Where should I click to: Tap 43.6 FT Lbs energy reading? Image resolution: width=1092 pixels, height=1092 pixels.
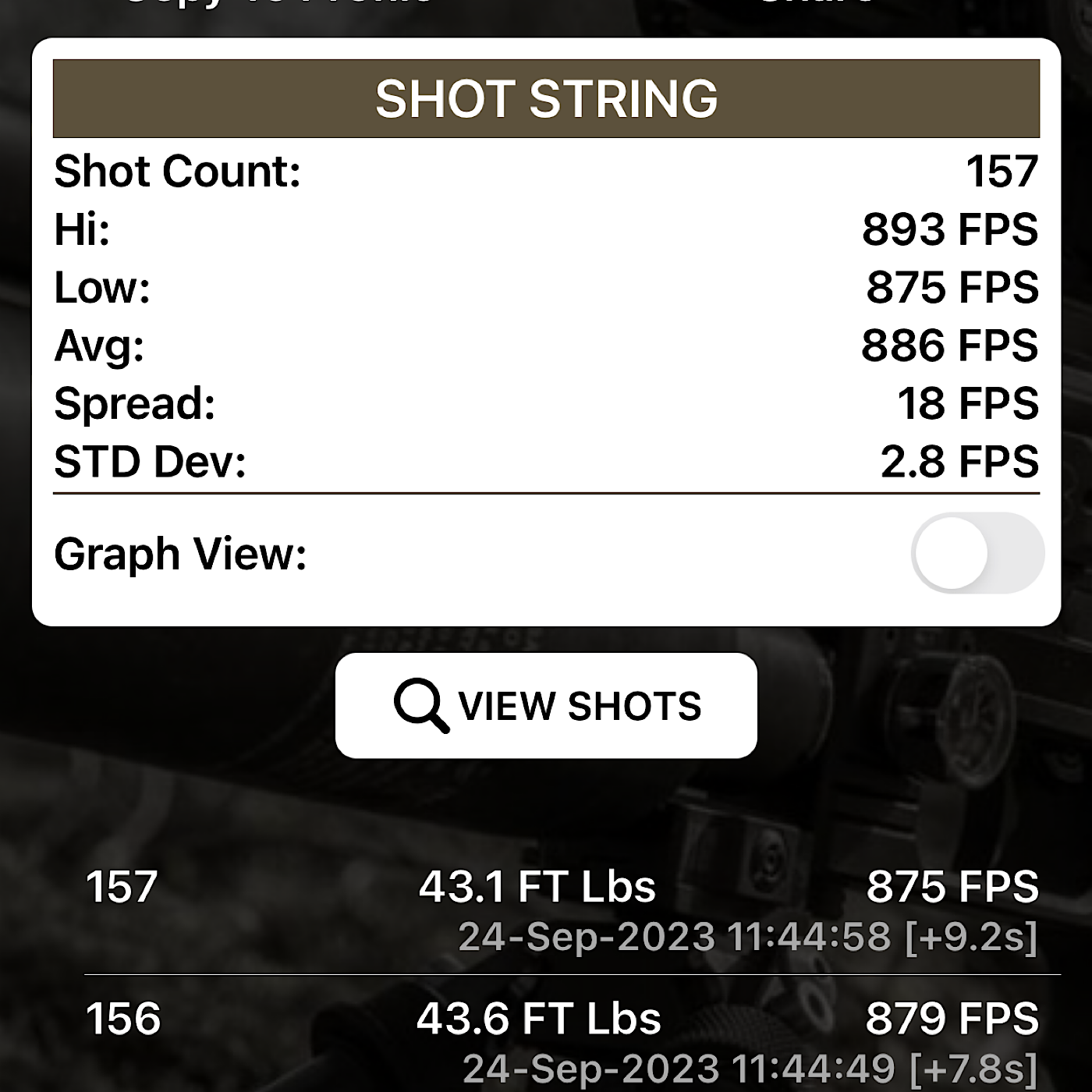click(x=538, y=1019)
